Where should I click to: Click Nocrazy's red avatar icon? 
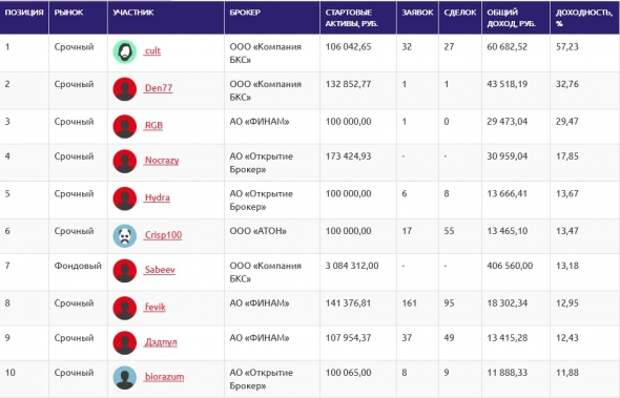(125, 161)
